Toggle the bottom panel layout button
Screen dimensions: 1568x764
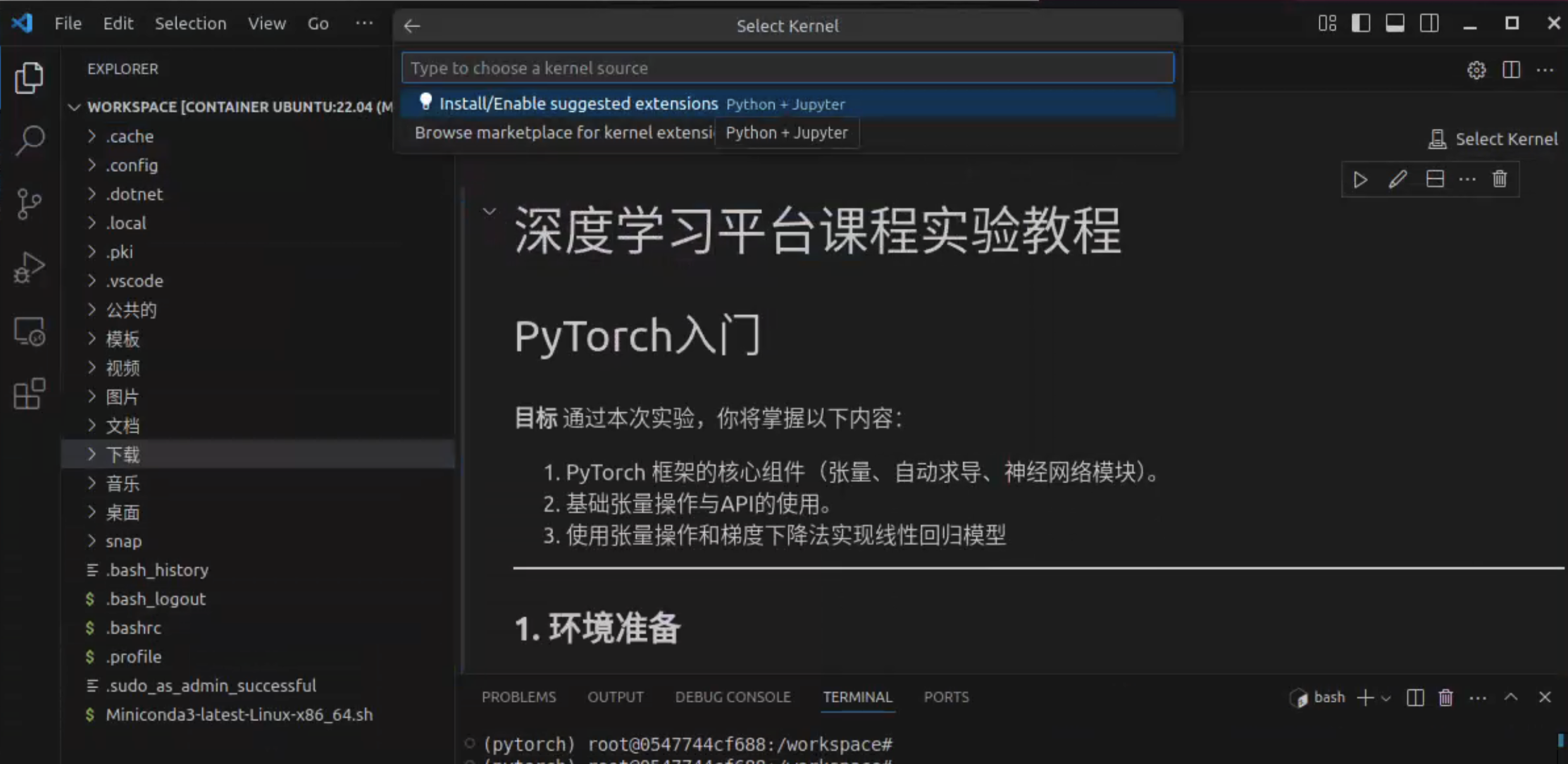(x=1395, y=24)
